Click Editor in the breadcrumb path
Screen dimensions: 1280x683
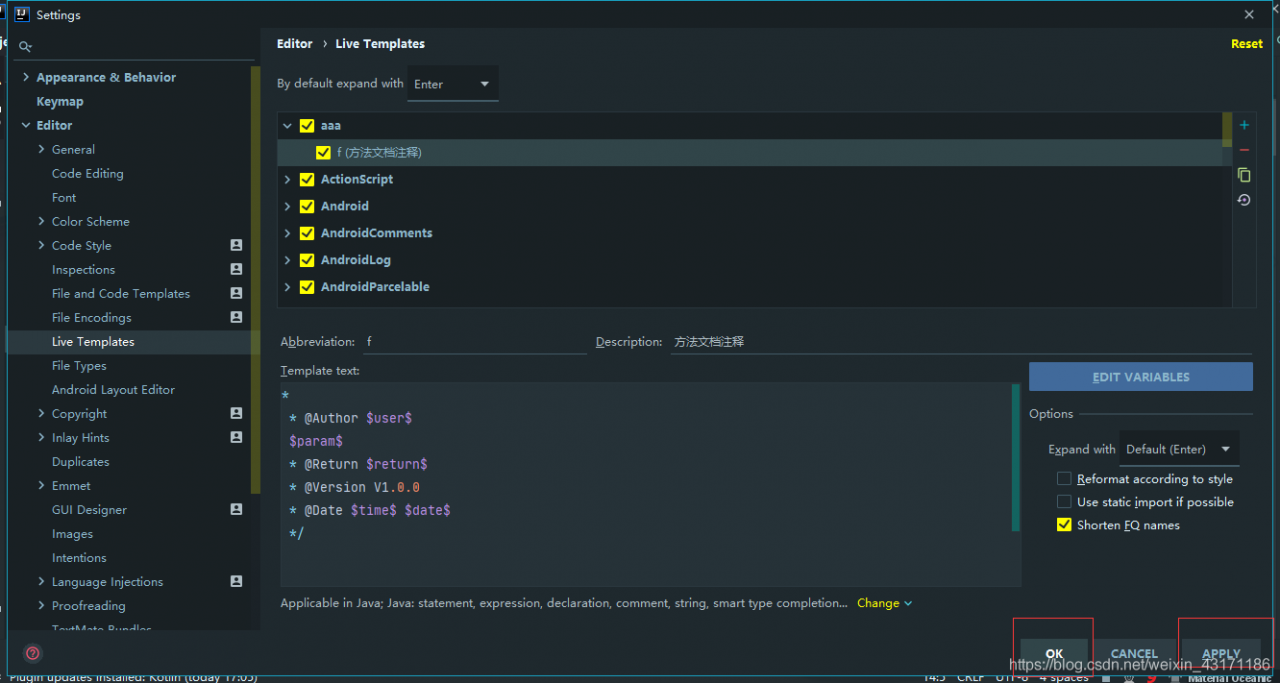295,44
